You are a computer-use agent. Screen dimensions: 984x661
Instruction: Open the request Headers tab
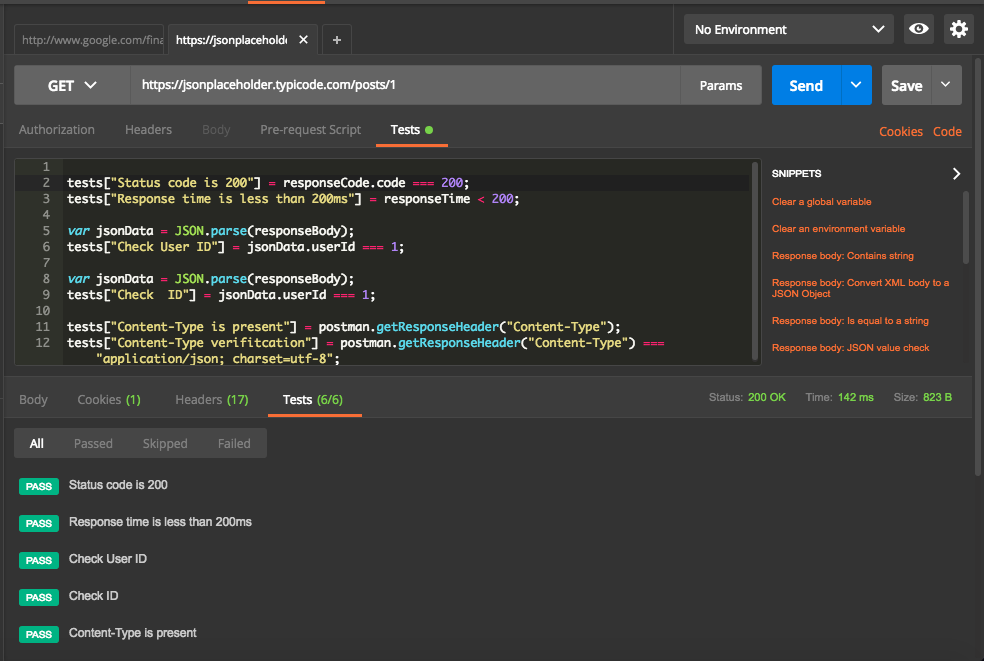[x=148, y=130]
